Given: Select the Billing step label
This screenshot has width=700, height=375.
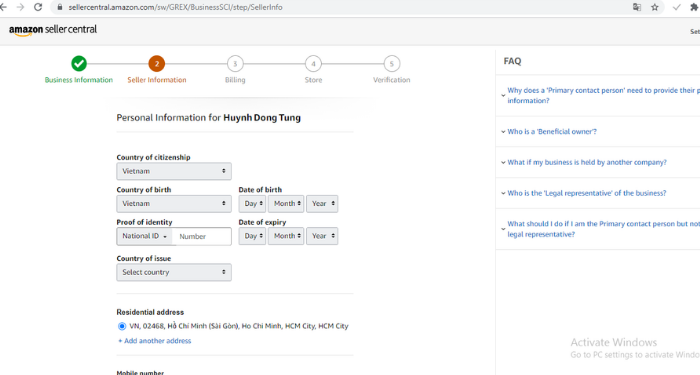Looking at the screenshot, I should [x=235, y=80].
